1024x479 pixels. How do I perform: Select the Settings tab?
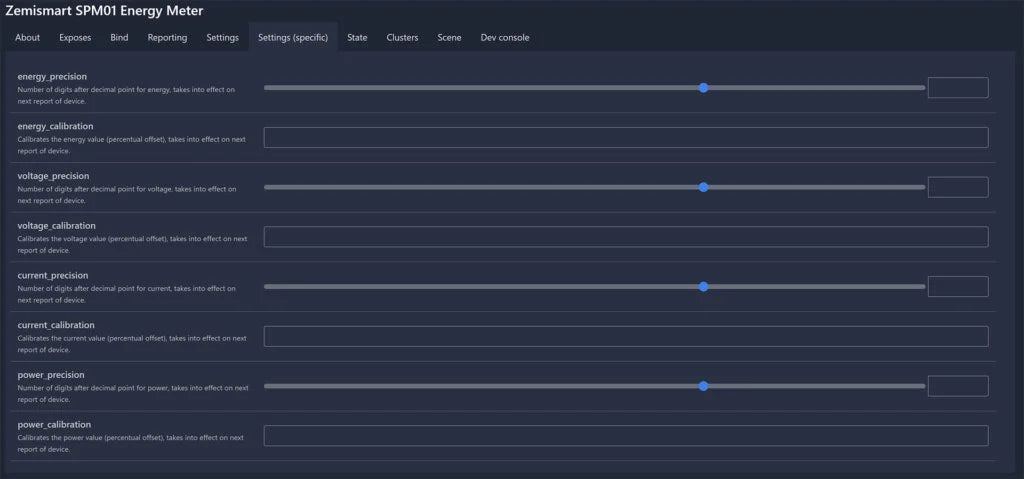click(x=222, y=38)
